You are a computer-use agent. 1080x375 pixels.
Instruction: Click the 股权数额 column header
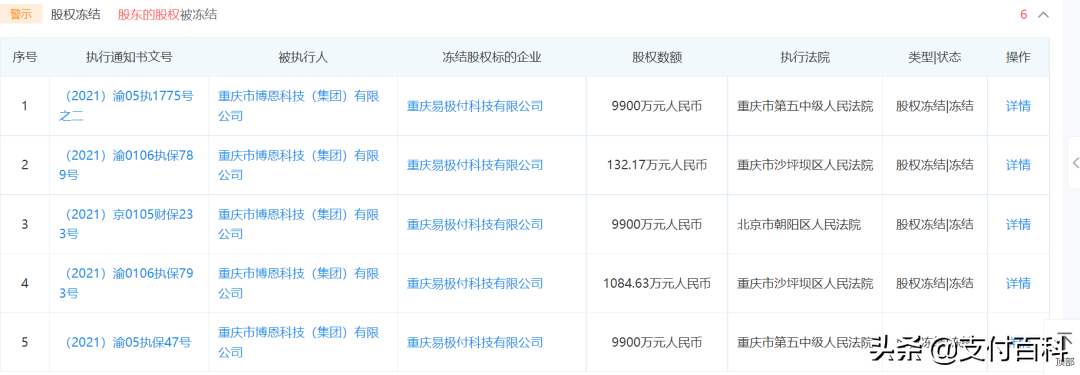click(x=657, y=57)
